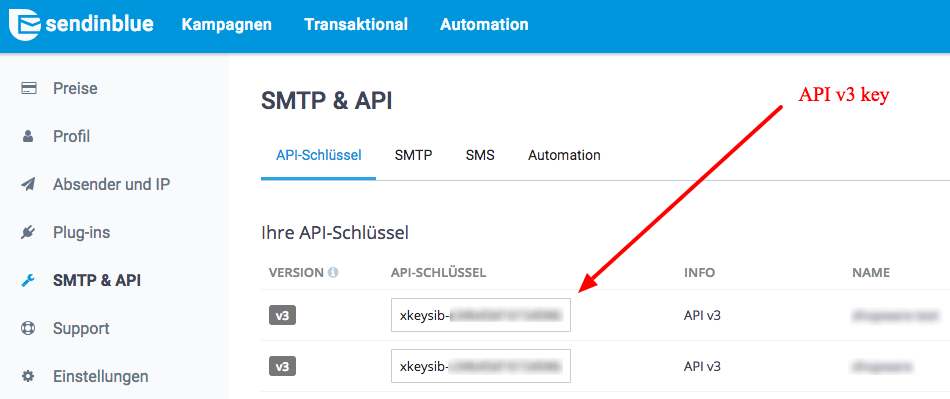Open the Plug-ins sidebar link

tap(82, 232)
